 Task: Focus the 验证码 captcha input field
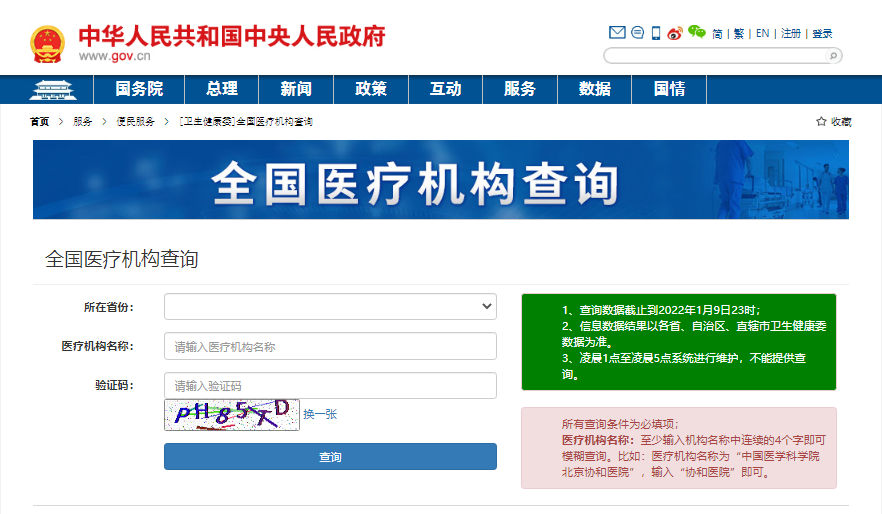(330, 386)
